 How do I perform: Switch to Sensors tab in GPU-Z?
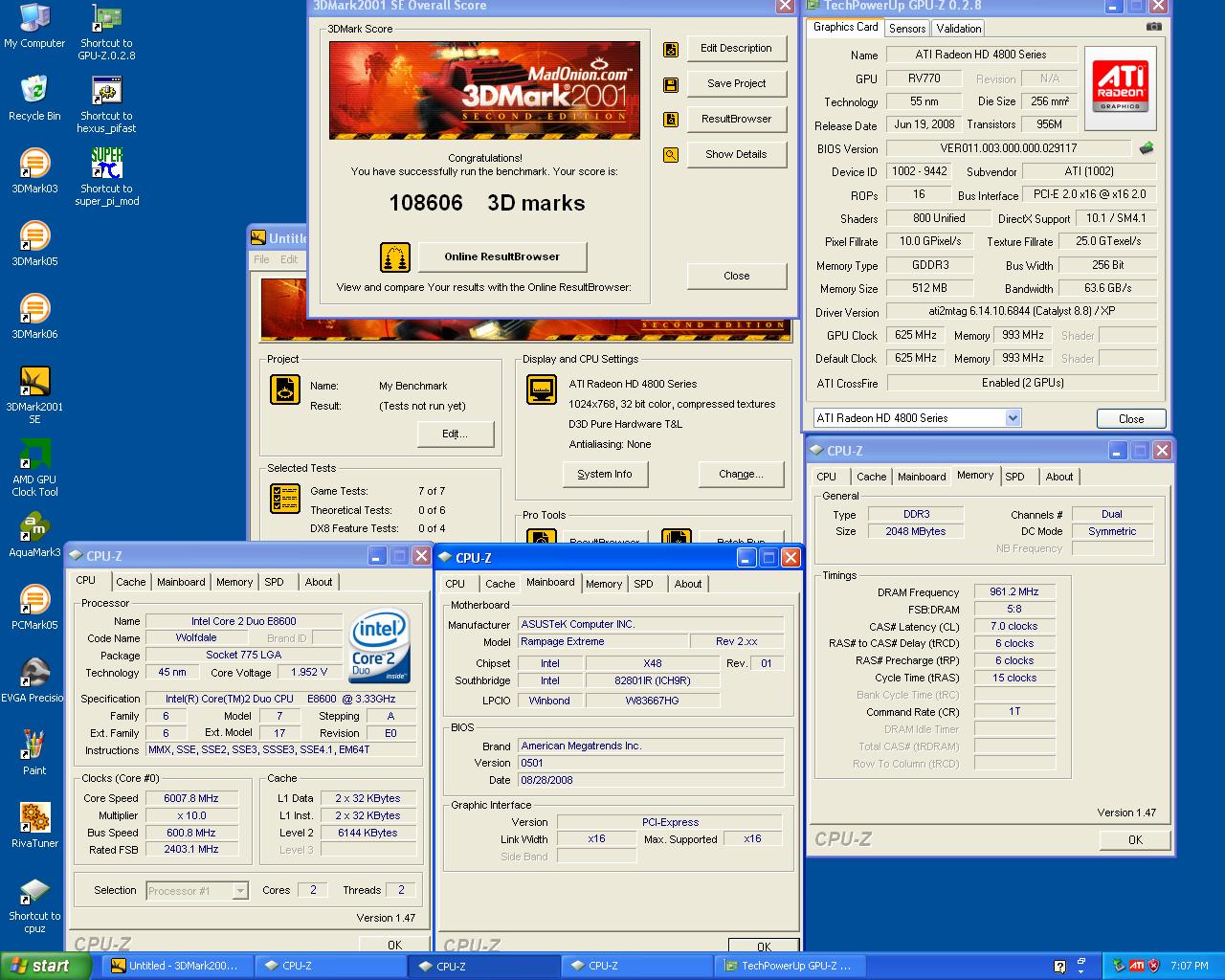click(x=907, y=29)
